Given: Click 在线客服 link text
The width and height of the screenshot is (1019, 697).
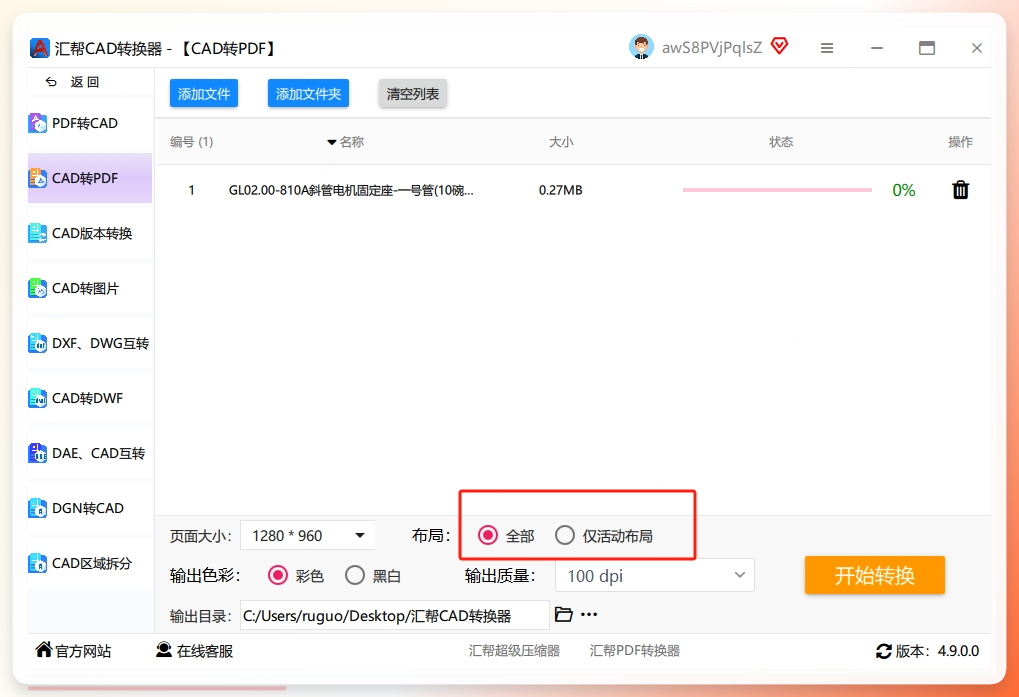Looking at the screenshot, I should [205, 651].
